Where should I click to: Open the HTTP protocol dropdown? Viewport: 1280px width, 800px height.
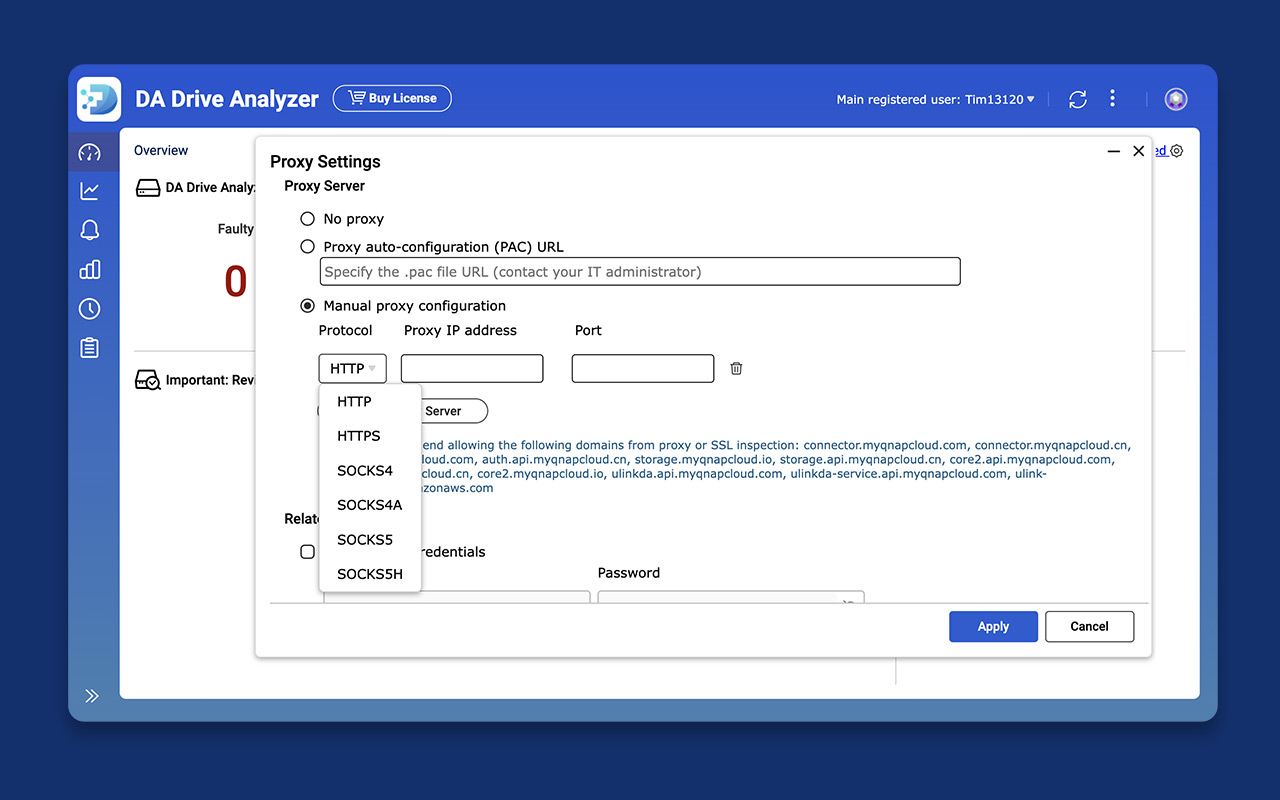tap(352, 368)
